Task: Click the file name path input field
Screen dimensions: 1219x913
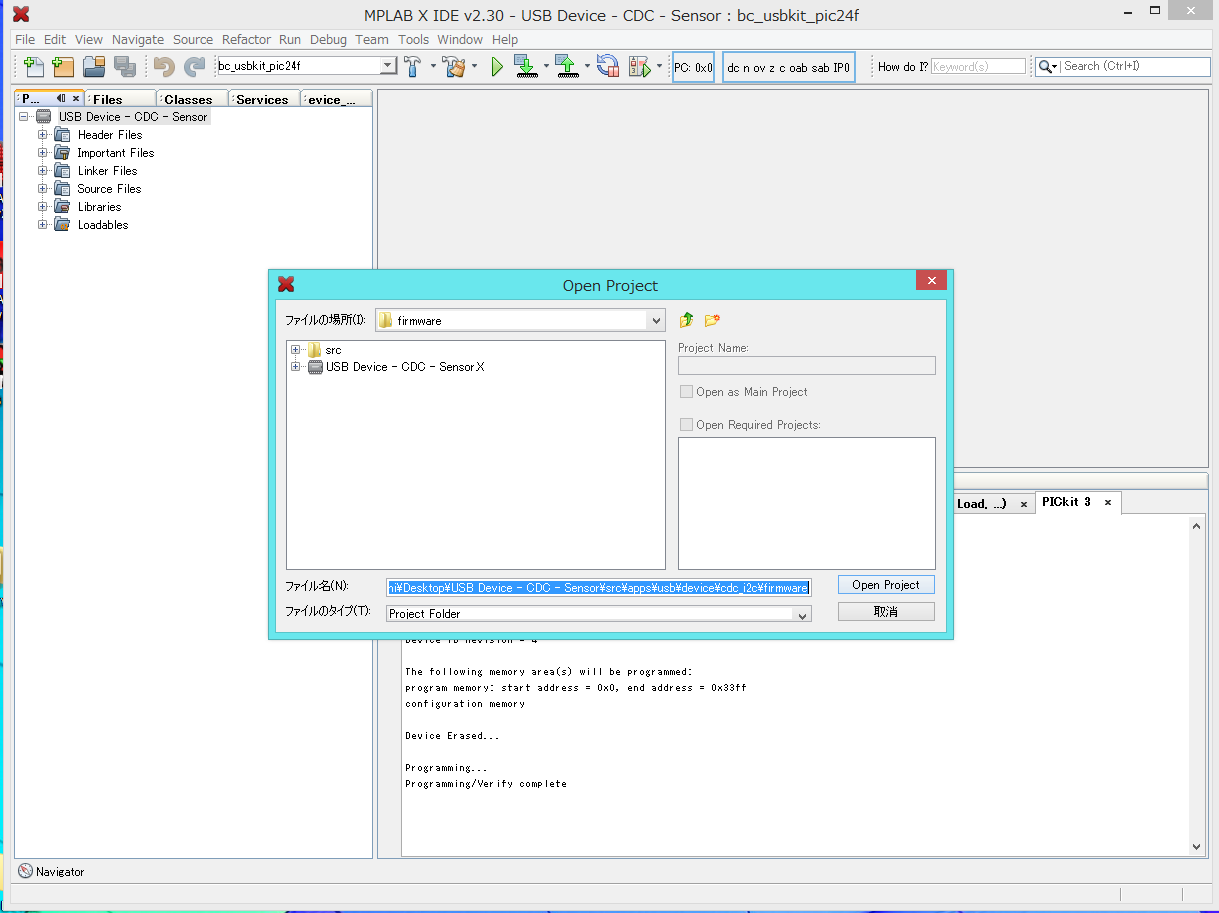Action: 598,588
